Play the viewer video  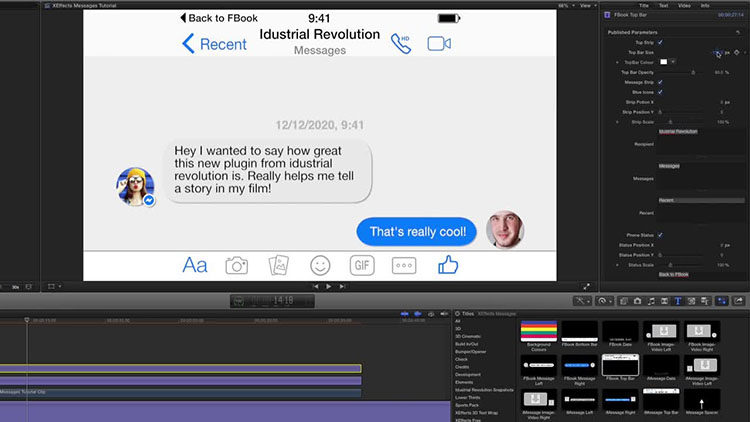coord(329,286)
